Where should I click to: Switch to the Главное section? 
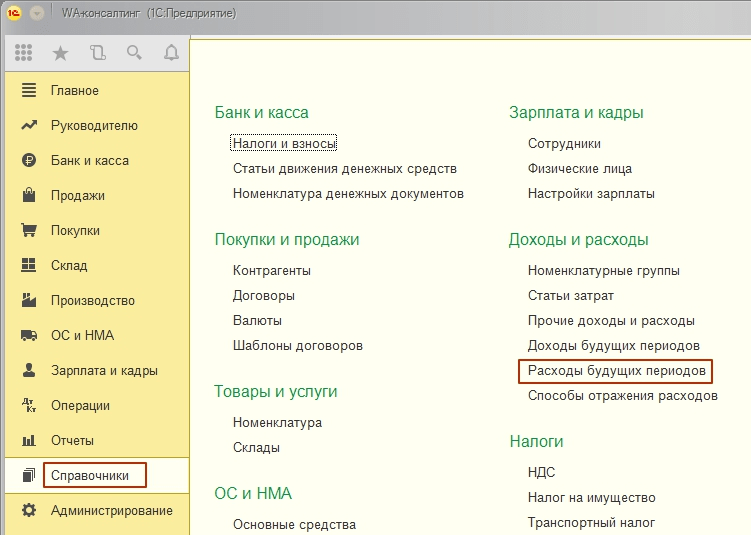click(x=74, y=90)
